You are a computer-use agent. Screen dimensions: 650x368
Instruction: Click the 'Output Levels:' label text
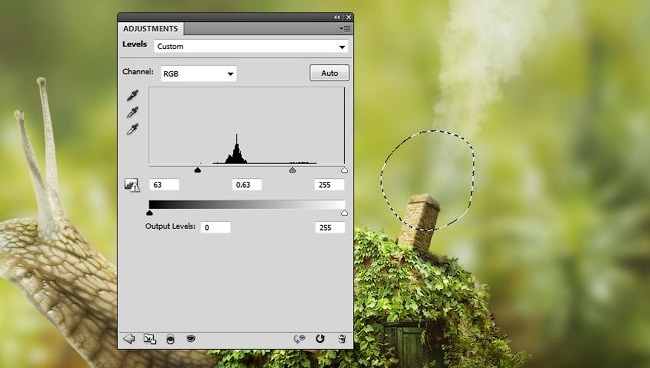pyautogui.click(x=170, y=226)
